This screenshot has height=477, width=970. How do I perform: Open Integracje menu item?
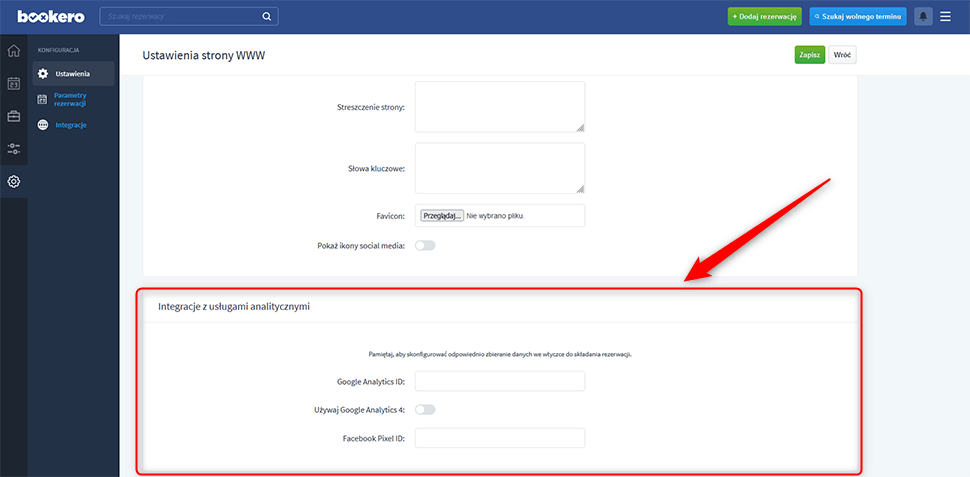point(70,125)
